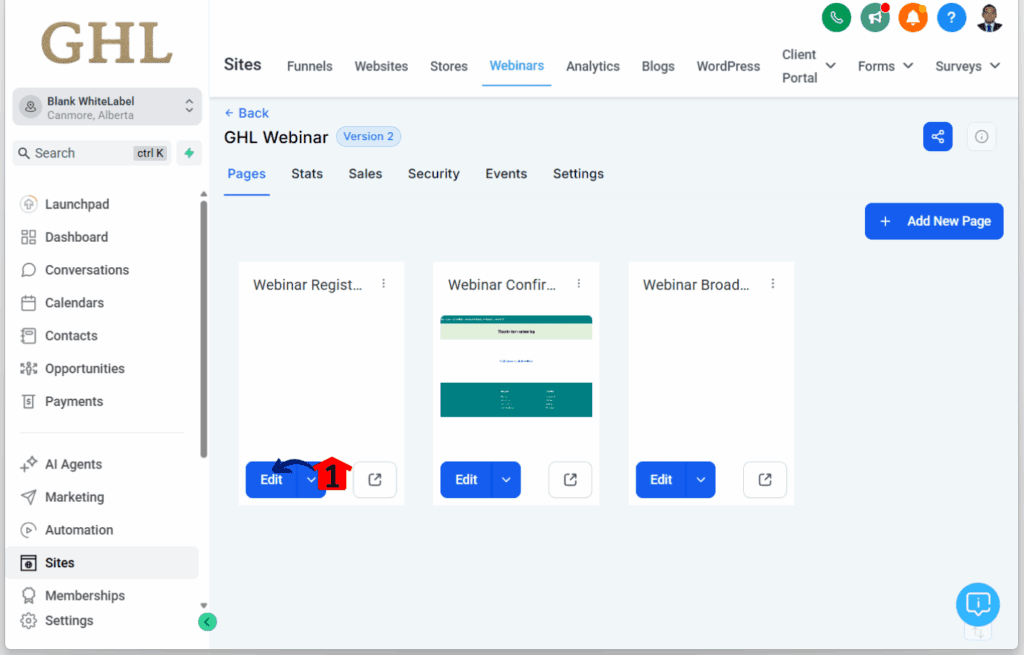Click the blue help question-mark icon
Viewport: 1024px width, 655px height.
951,18
